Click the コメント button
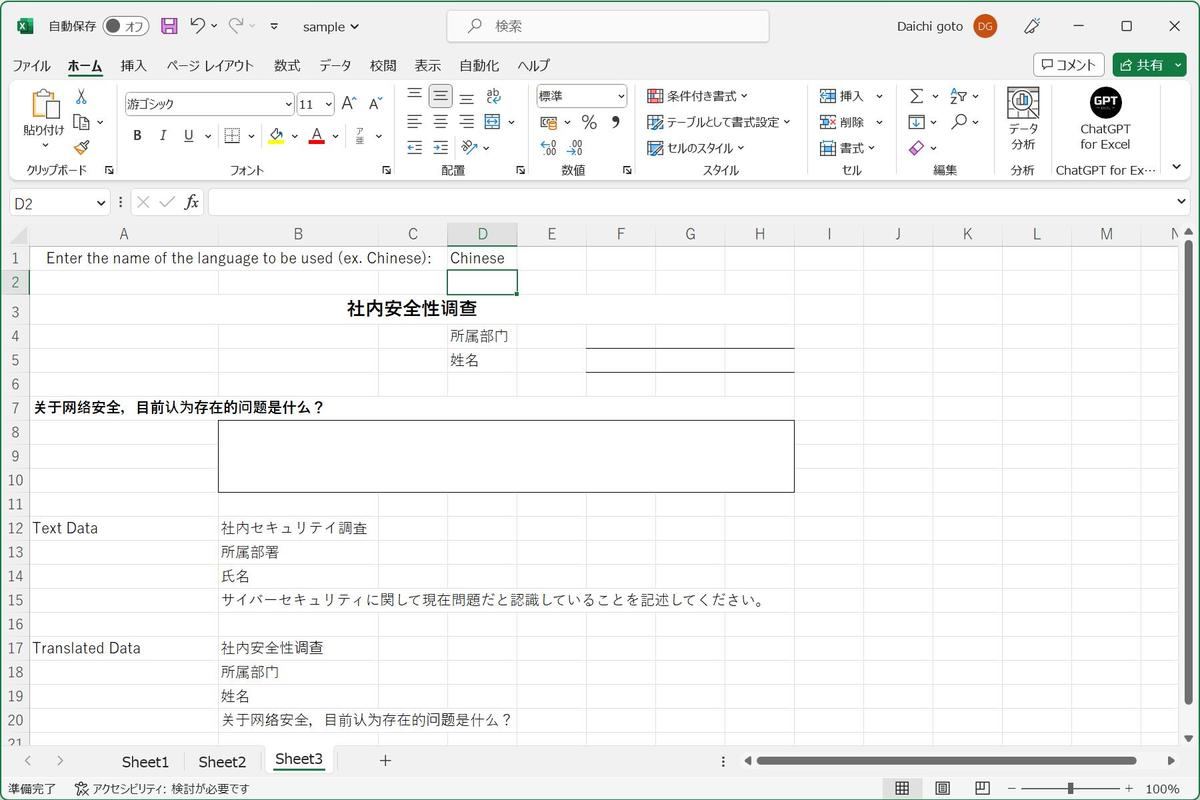The width and height of the screenshot is (1200, 800). click(x=1069, y=65)
